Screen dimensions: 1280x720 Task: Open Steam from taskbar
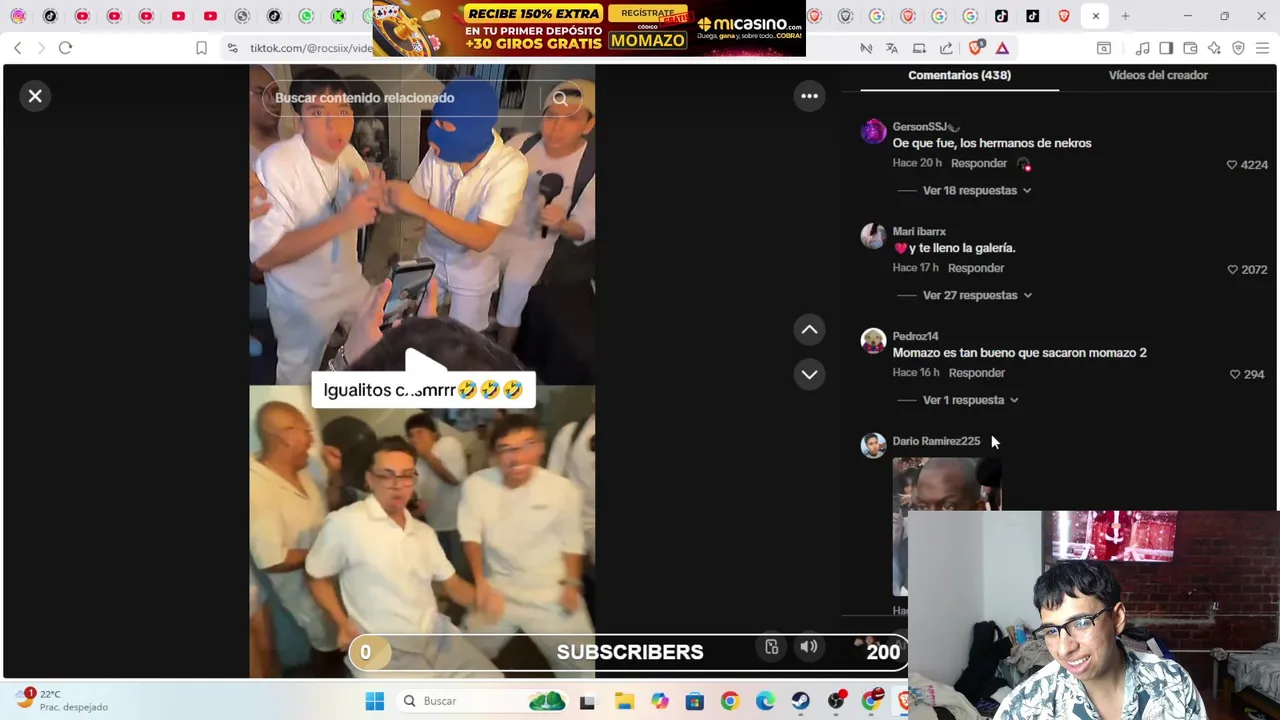pyautogui.click(x=800, y=701)
